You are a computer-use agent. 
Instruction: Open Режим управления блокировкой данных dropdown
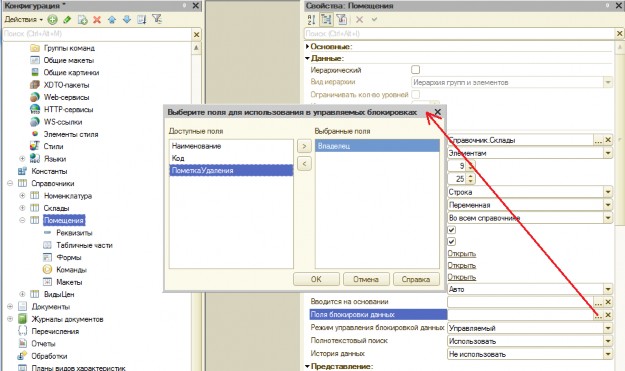607,328
